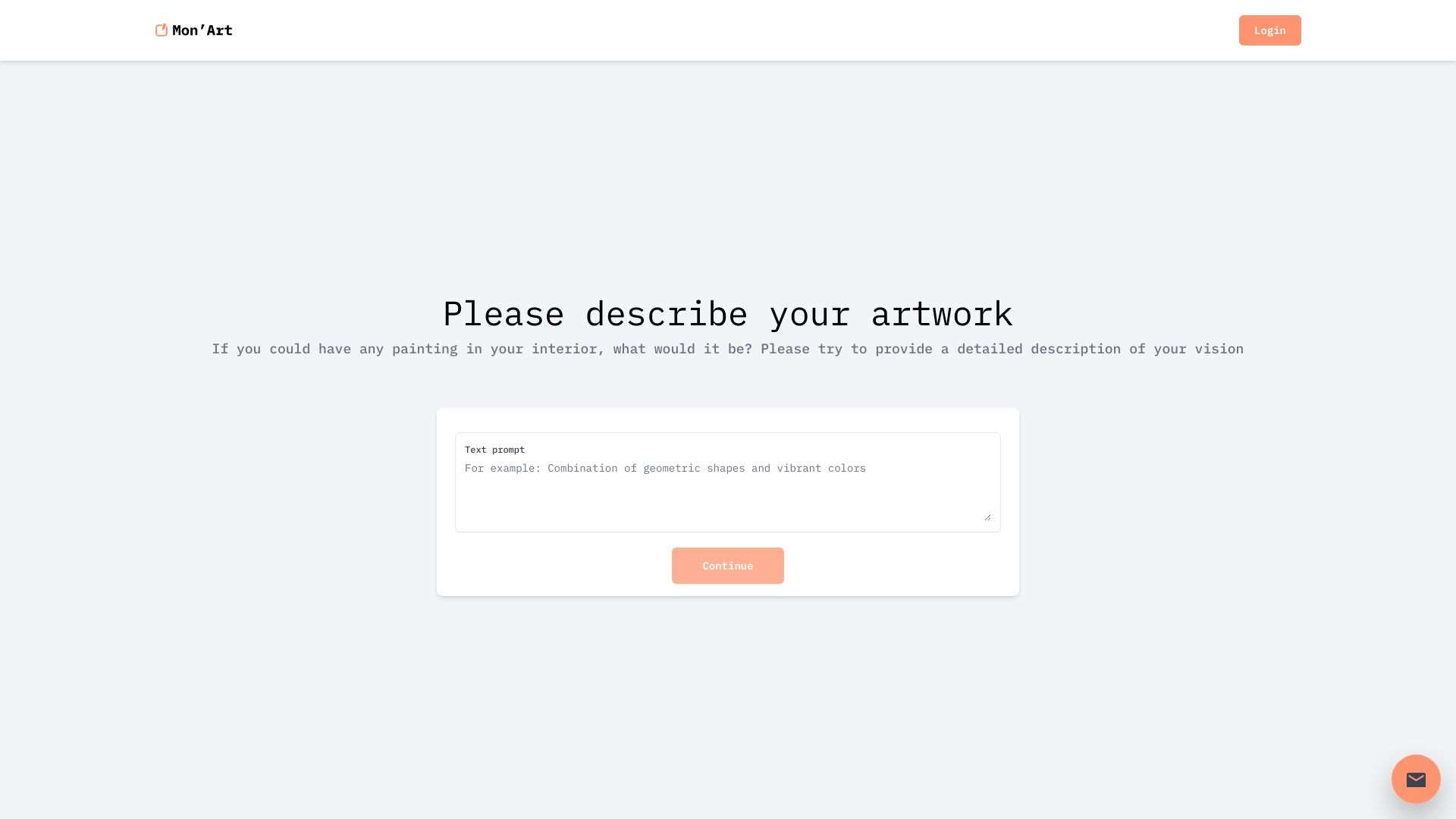Click the Login button
This screenshot has width=1456, height=819.
pyautogui.click(x=1269, y=30)
